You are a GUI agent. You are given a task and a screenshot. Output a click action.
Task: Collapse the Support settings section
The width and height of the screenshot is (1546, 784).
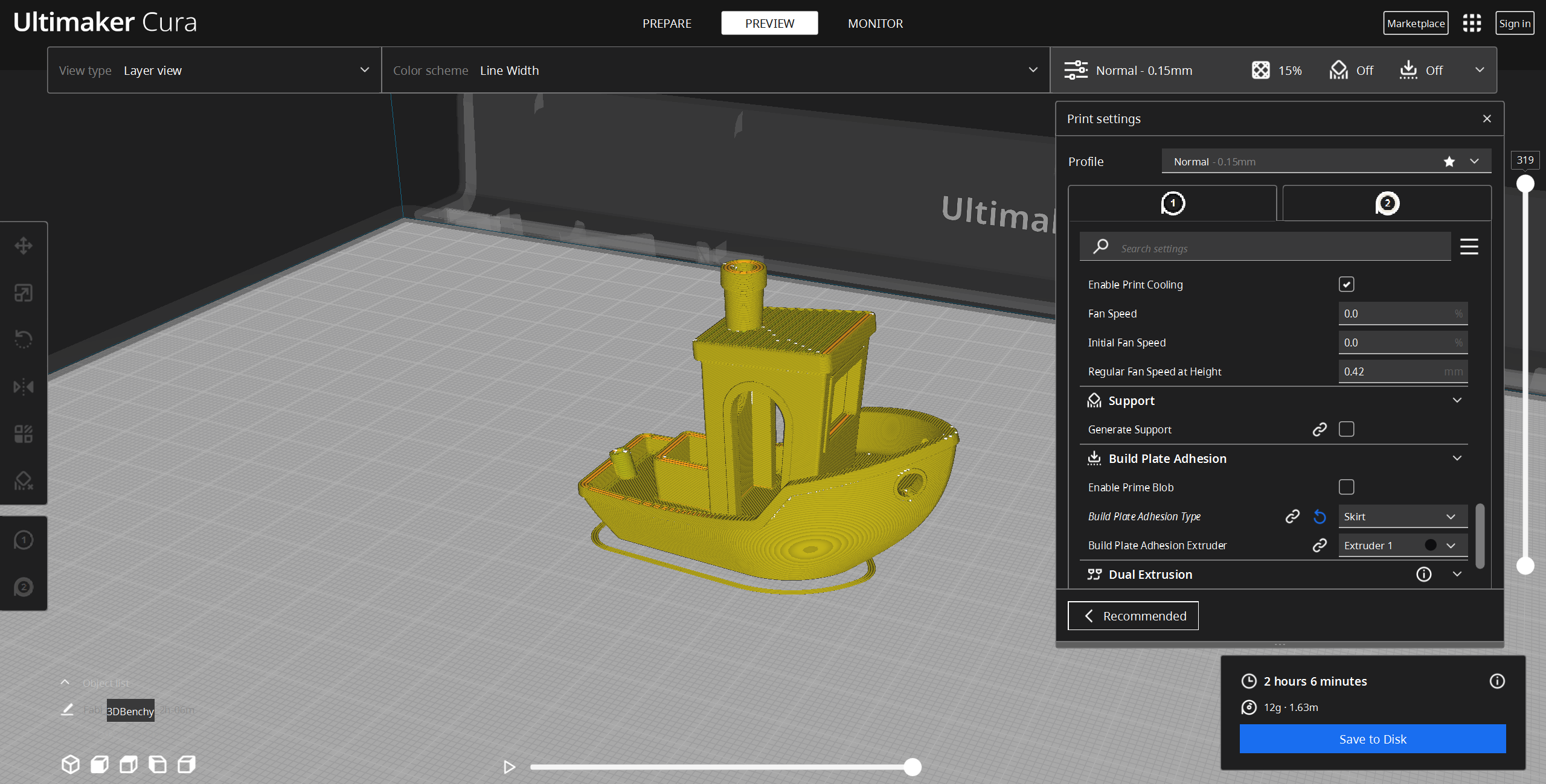(x=1457, y=401)
